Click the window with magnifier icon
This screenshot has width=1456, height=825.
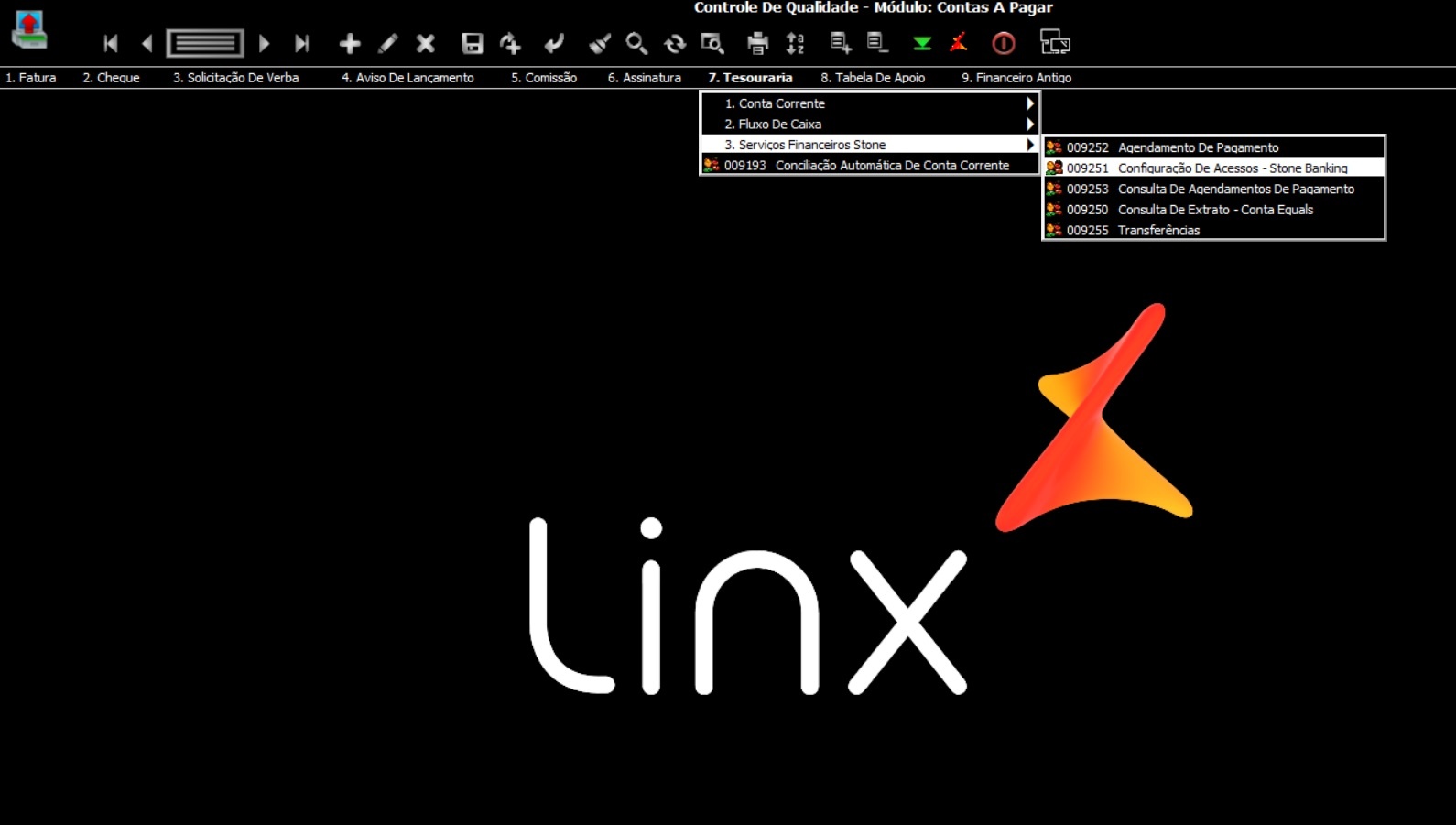click(712, 43)
